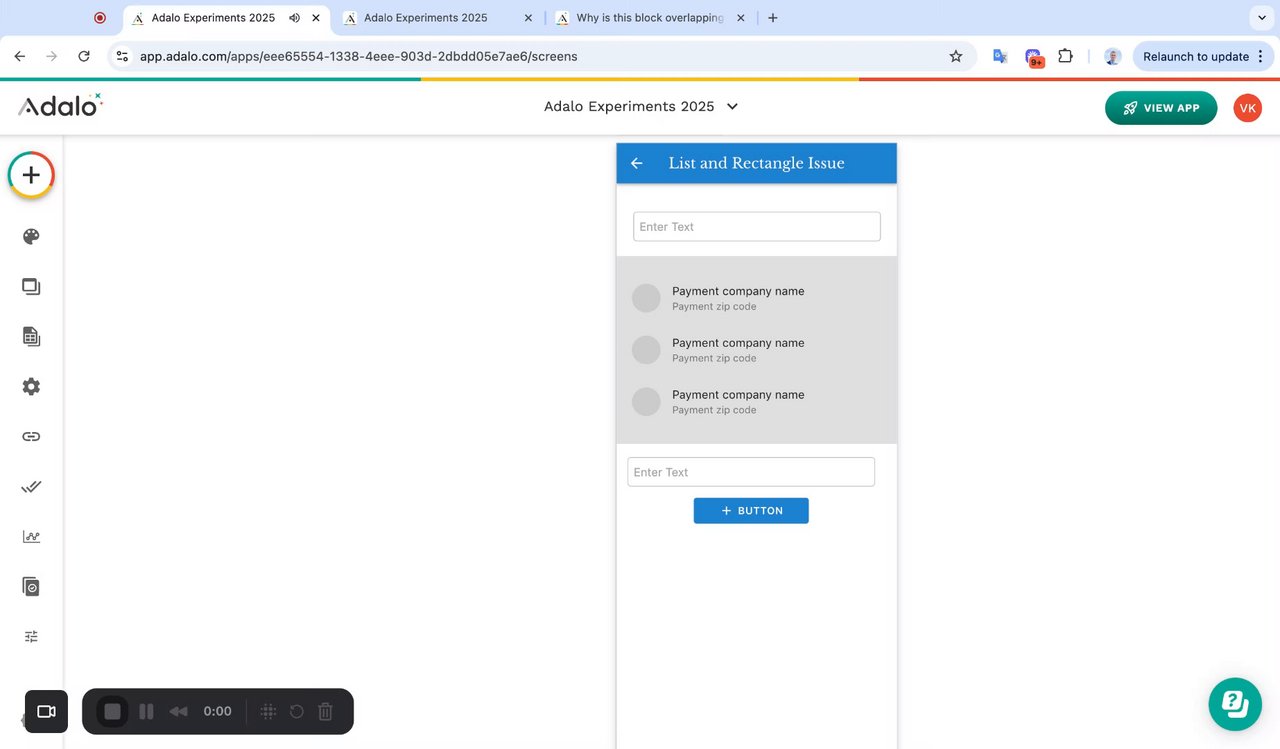Open the Branding palette icon in sidebar
1280x749 pixels.
pos(31,237)
